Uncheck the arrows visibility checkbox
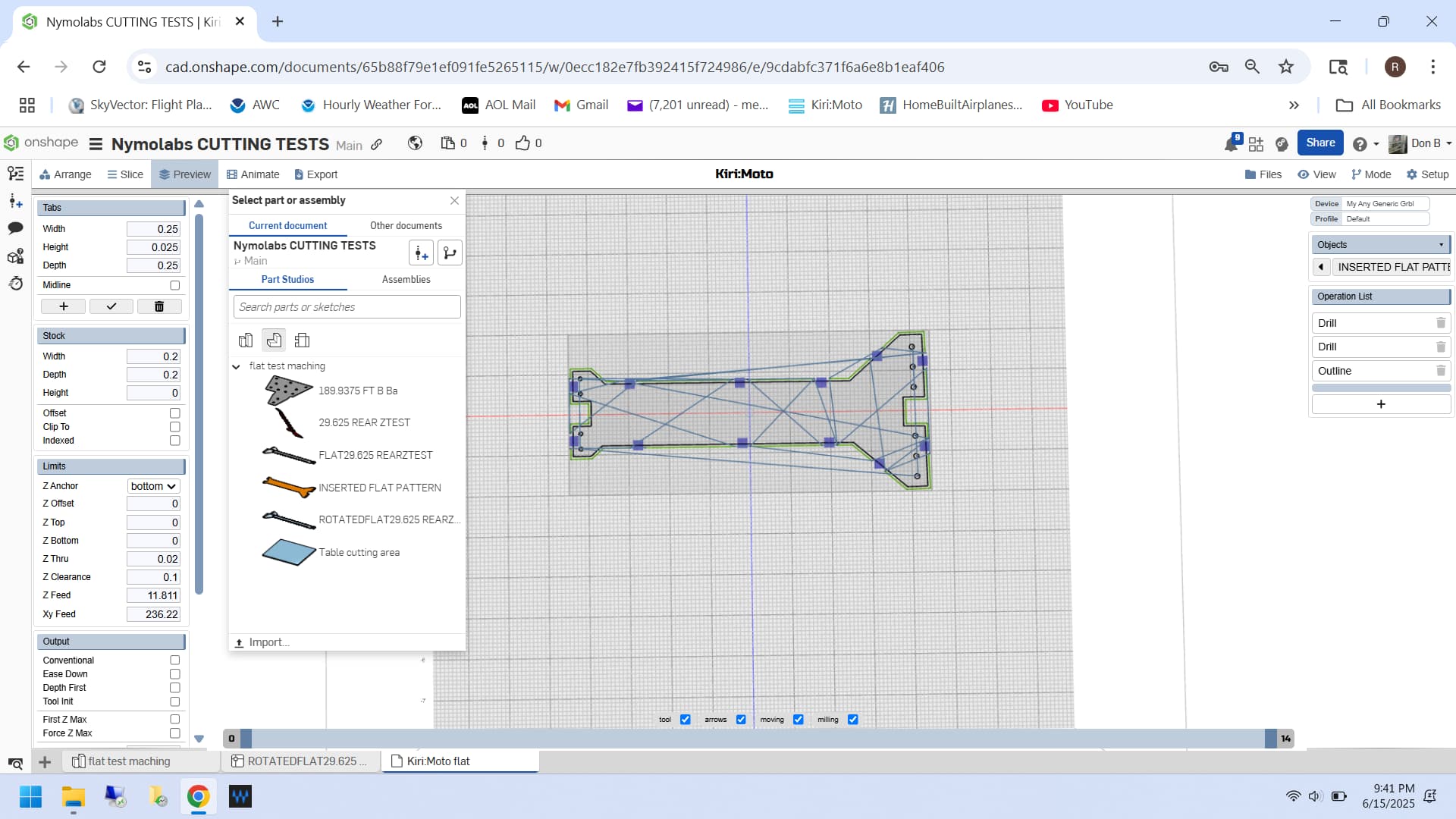This screenshot has height=819, width=1456. 741,720
